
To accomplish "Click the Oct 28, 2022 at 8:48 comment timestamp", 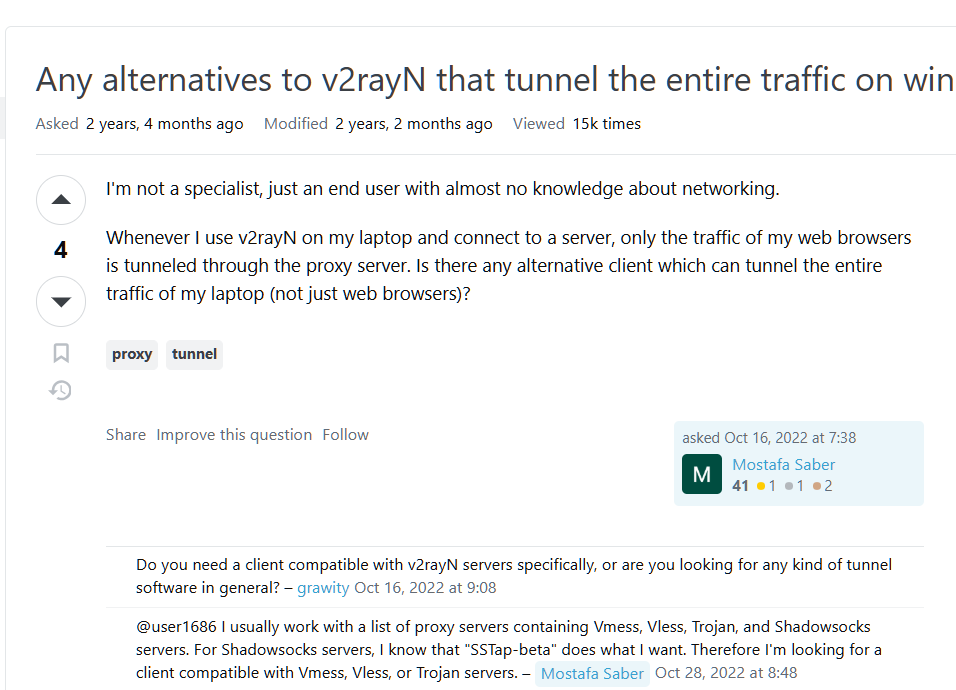I will [x=726, y=673].
